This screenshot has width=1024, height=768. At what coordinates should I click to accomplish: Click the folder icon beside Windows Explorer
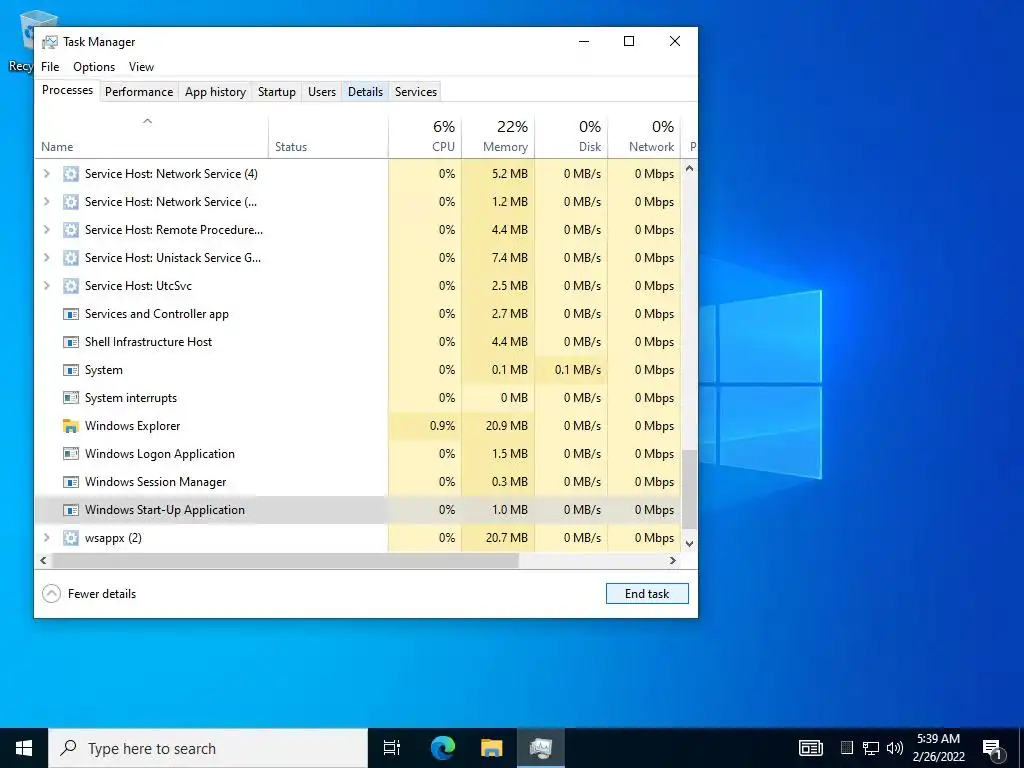[x=71, y=426]
